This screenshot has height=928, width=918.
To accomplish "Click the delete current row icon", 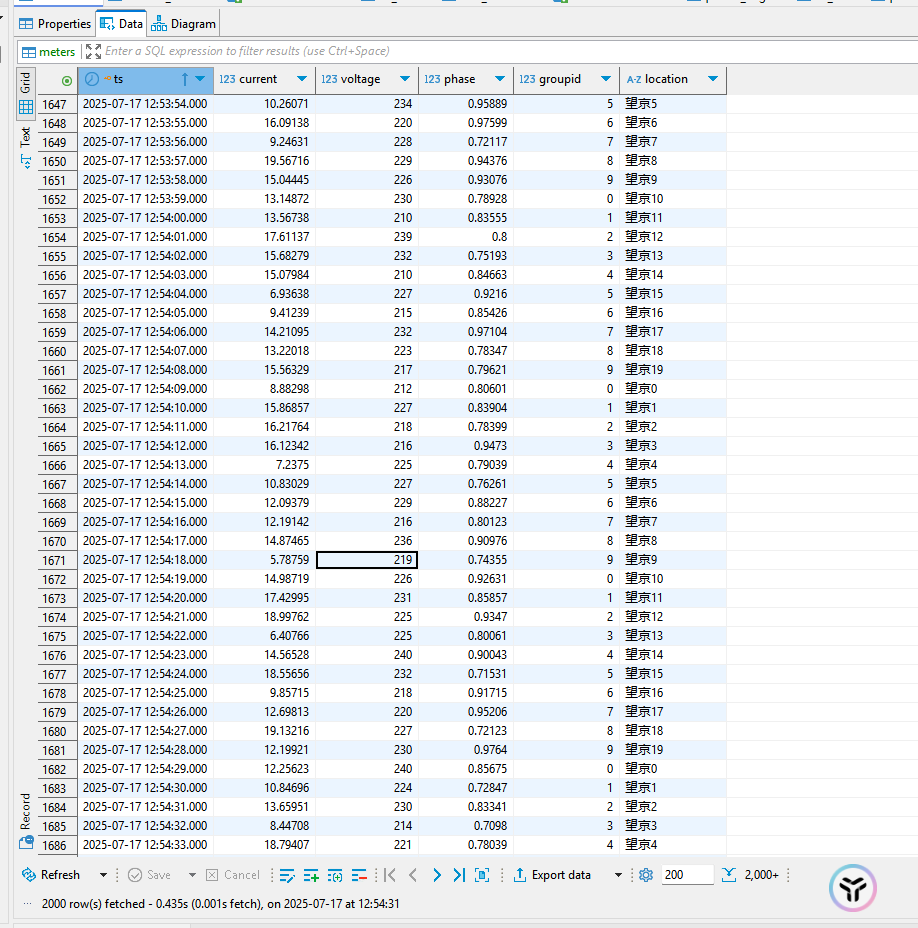I will click(x=359, y=875).
